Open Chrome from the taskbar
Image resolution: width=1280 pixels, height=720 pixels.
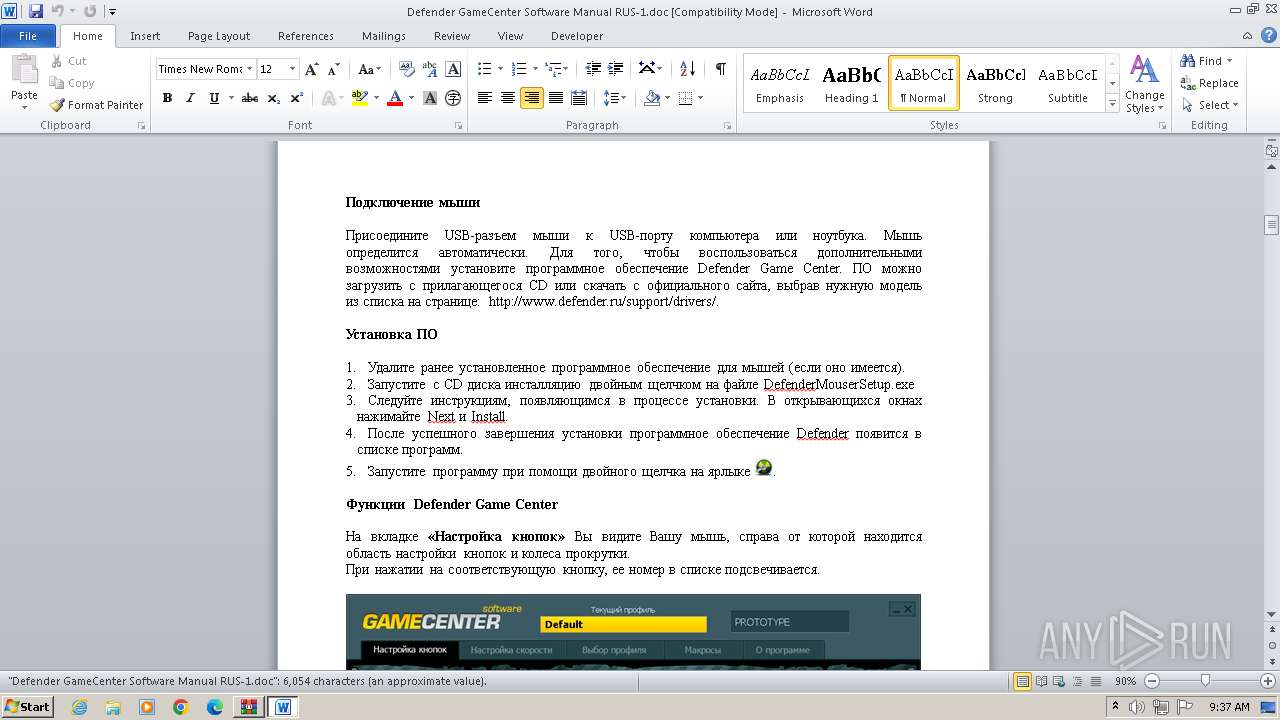181,707
